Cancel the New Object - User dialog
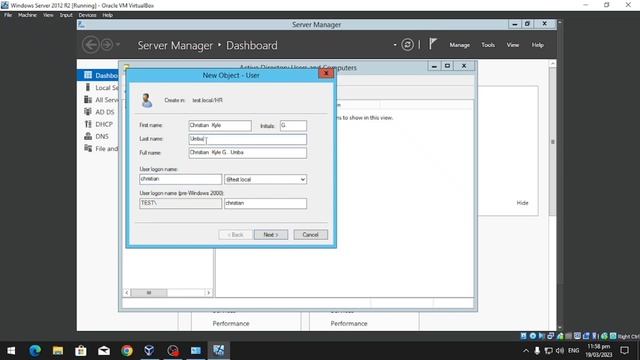640x360 pixels. click(310, 235)
